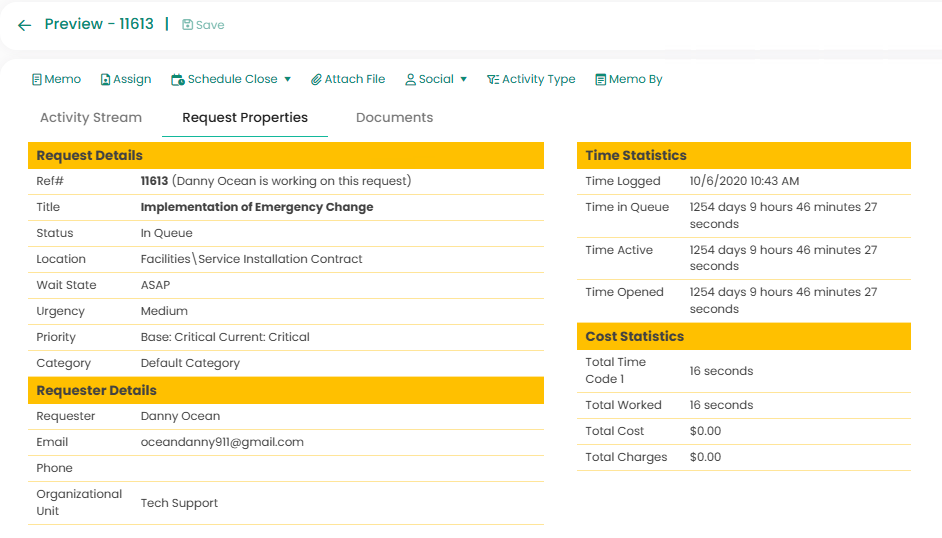Click the Save button label
This screenshot has height=538, width=942.
coord(210,25)
